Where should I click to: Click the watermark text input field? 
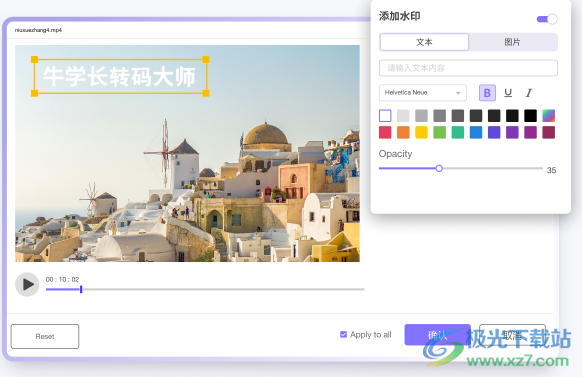[x=468, y=68]
